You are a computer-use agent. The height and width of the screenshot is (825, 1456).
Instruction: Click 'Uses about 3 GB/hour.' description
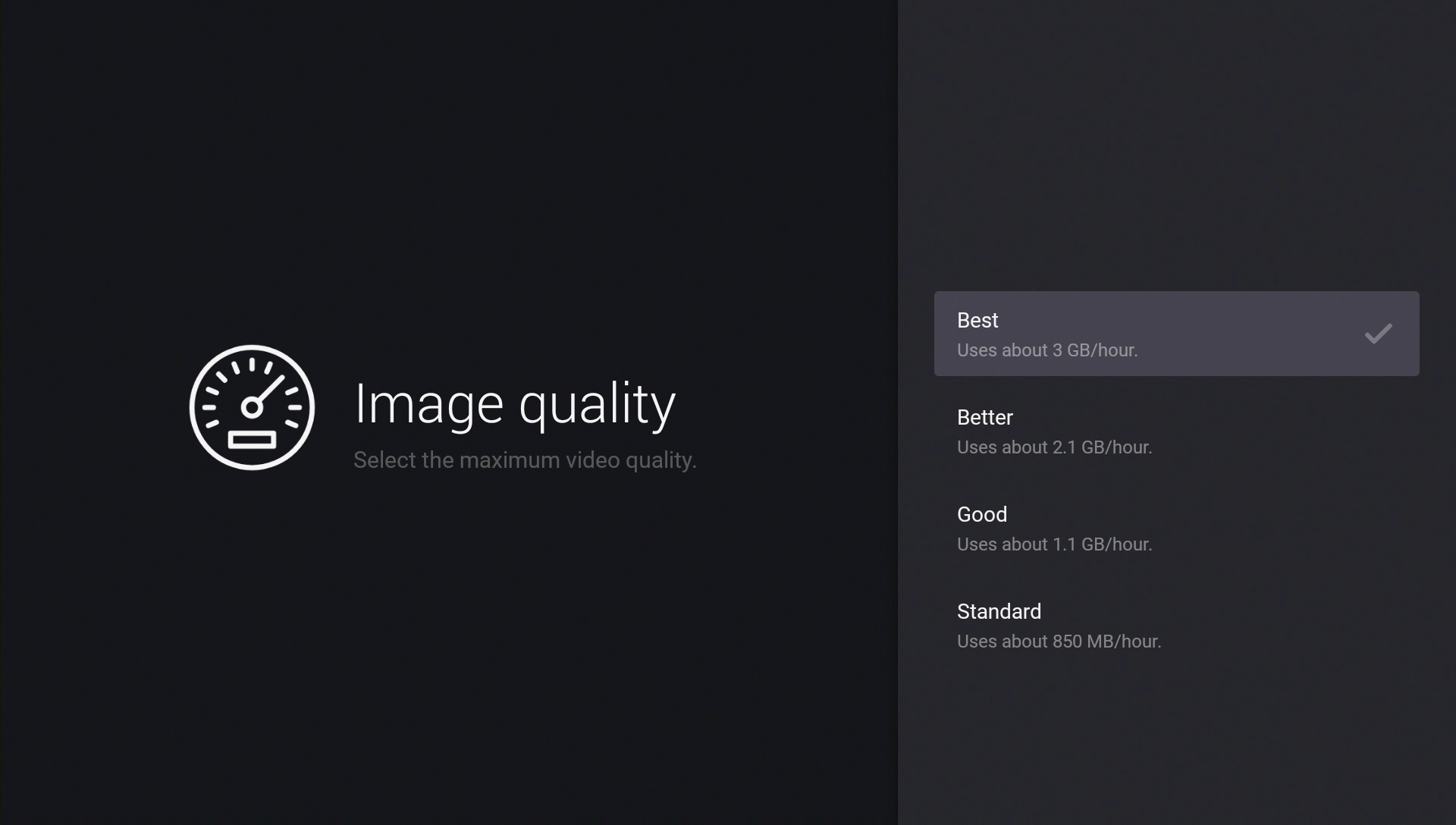click(x=1047, y=350)
